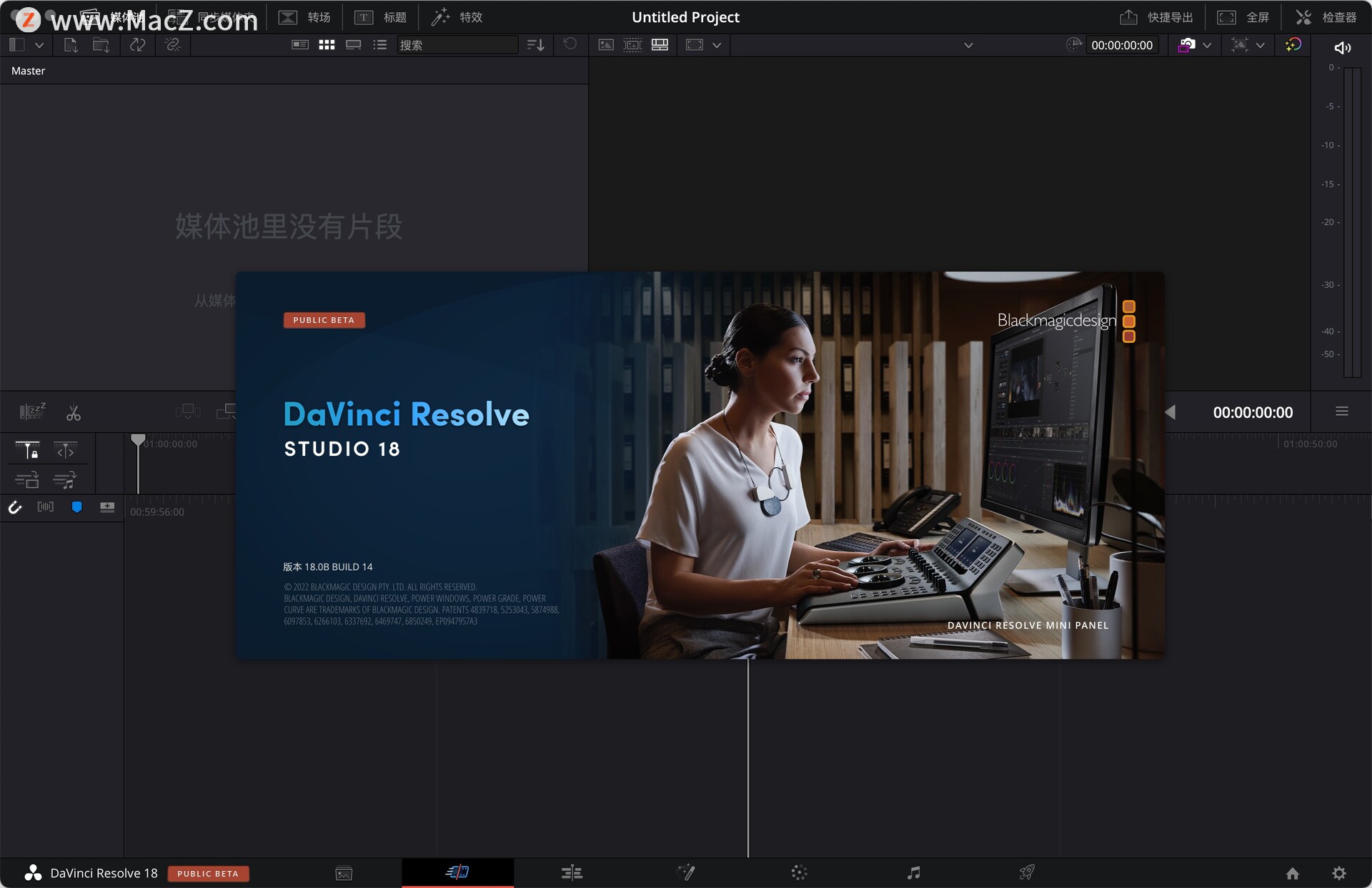Click the audio-only track icon
This screenshot has height=888, width=1372.
(x=65, y=480)
